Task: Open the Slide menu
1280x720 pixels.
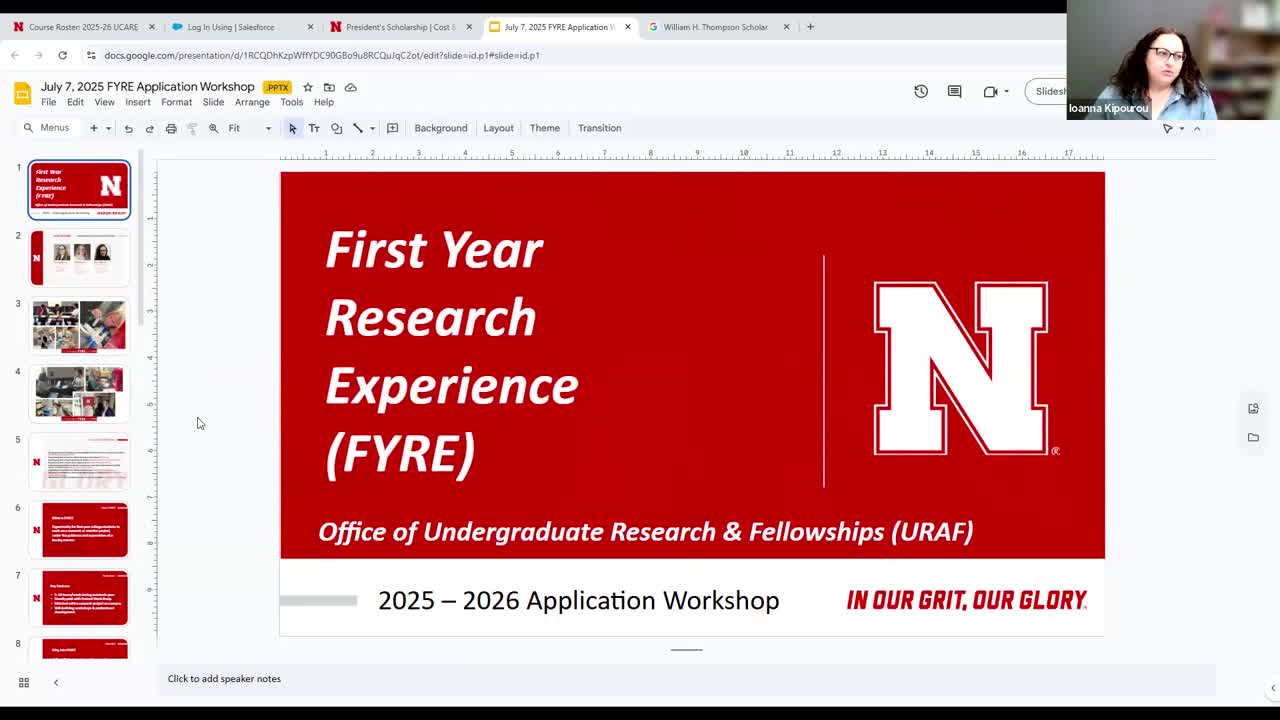Action: point(213,102)
